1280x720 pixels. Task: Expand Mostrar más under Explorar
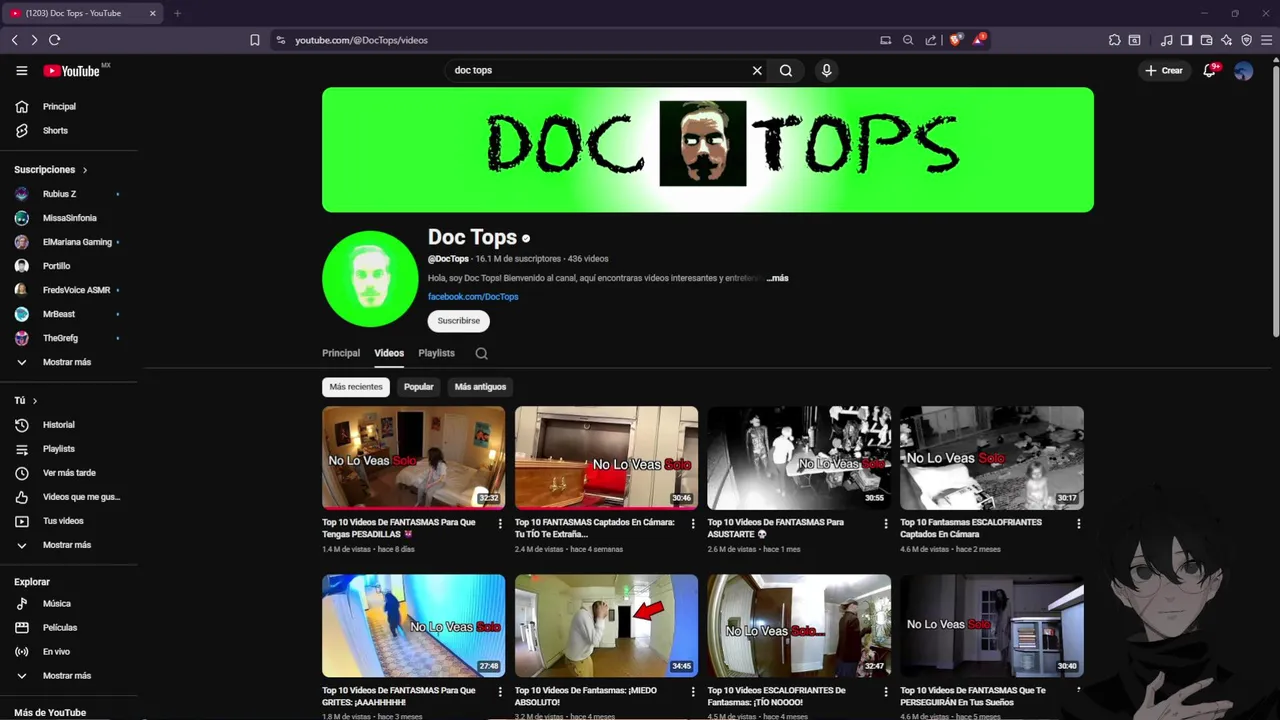point(68,676)
